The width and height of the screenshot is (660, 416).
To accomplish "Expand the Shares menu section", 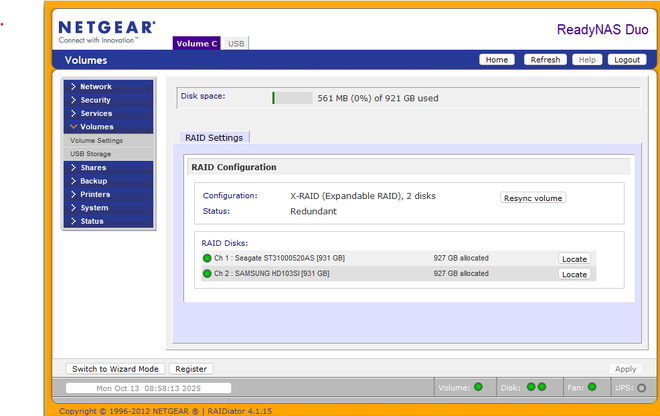I will point(109,168).
